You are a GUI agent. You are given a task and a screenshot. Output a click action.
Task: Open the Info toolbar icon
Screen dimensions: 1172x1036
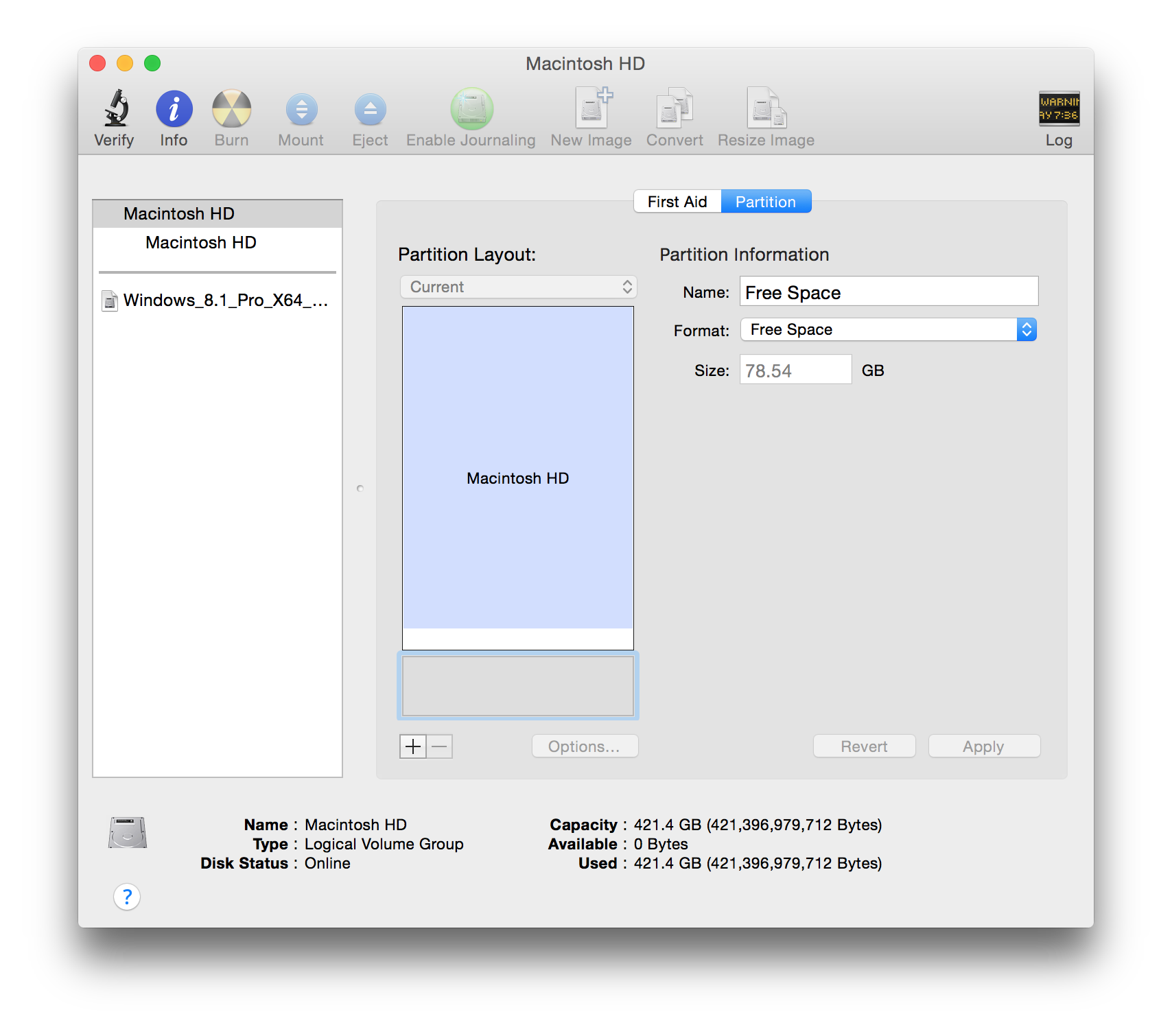coord(174,108)
